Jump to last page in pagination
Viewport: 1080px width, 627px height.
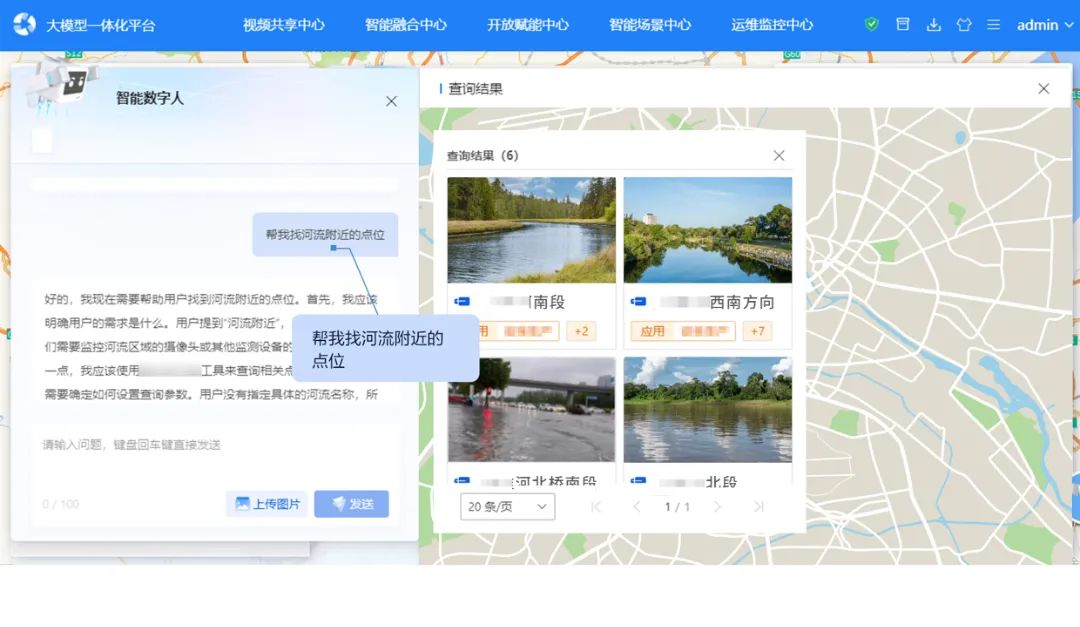click(759, 507)
